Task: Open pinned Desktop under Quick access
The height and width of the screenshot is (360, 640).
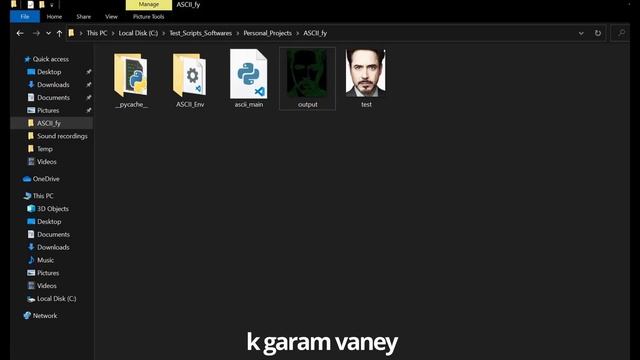Action: [x=49, y=72]
